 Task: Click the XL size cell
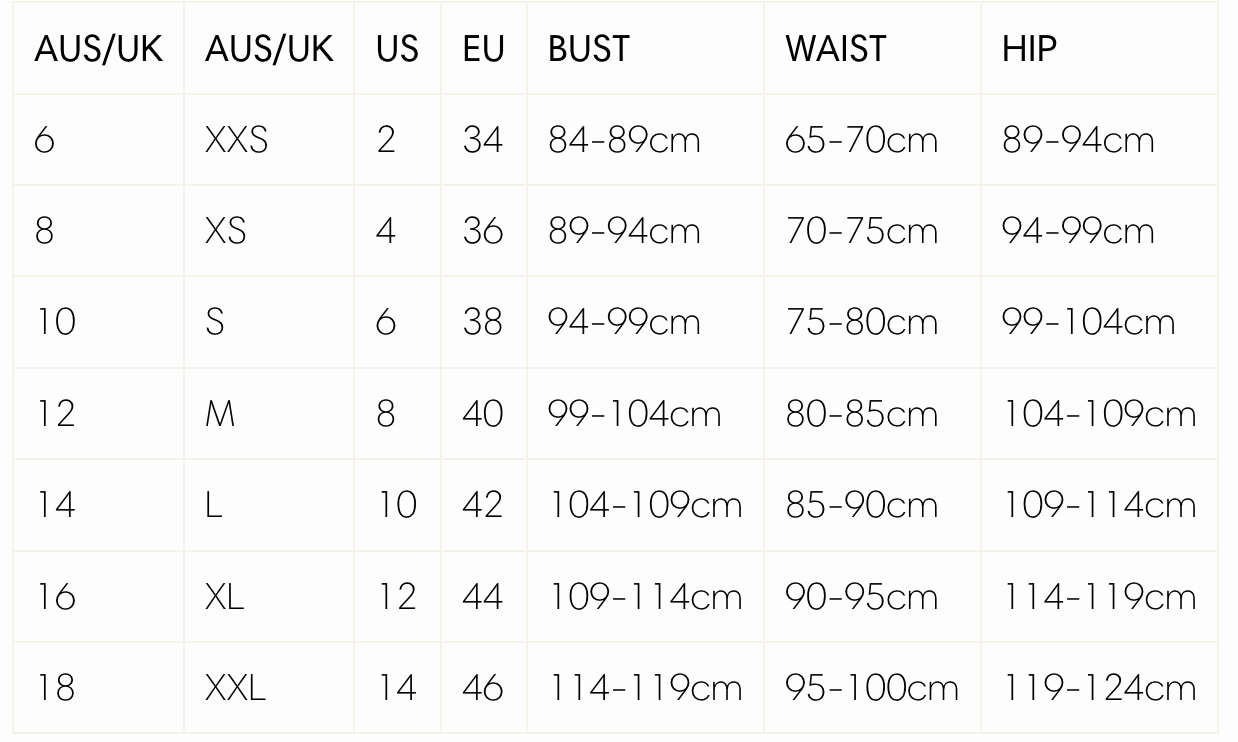click(225, 597)
